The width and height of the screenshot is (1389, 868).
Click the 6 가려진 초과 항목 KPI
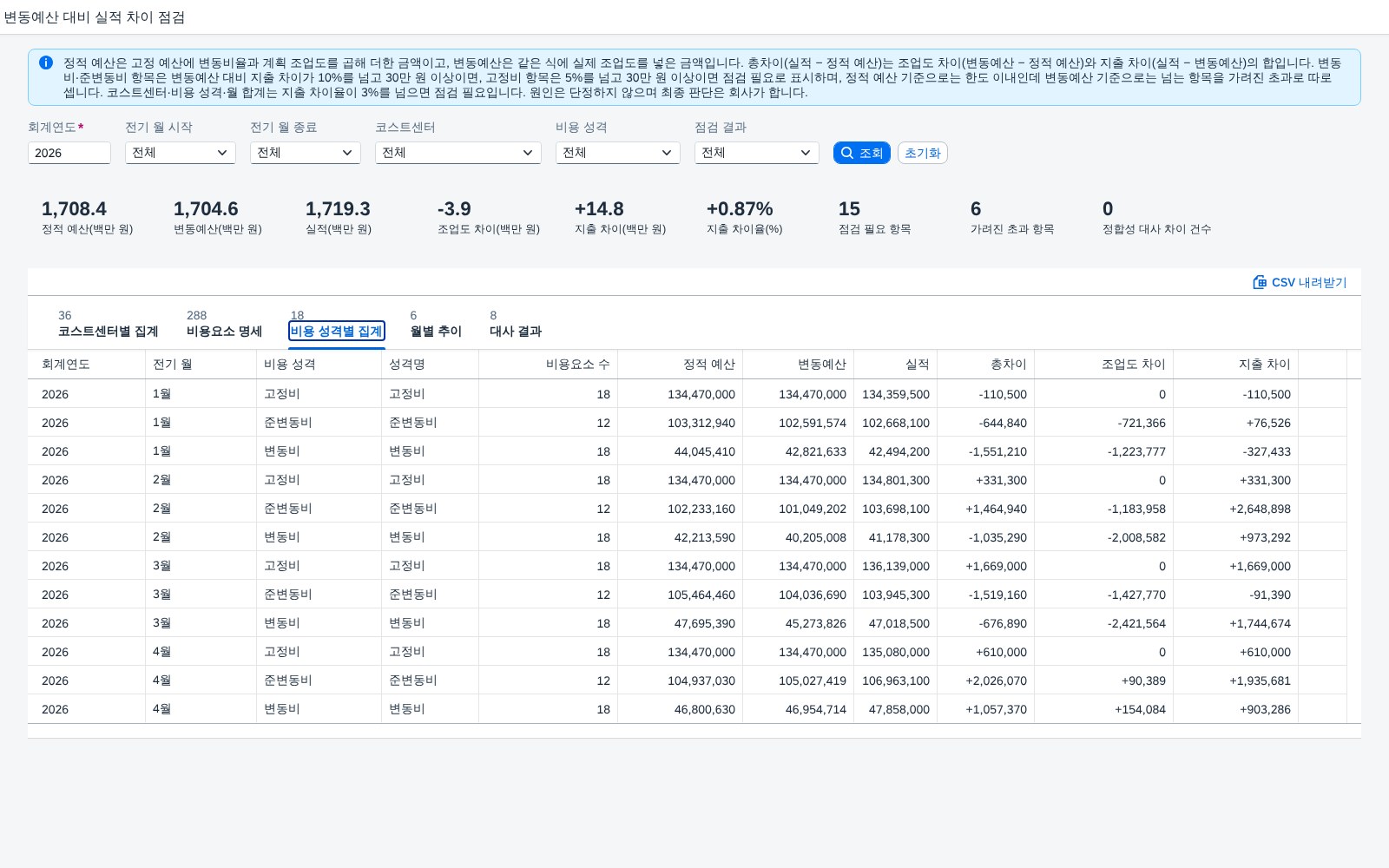pyautogui.click(x=1012, y=217)
